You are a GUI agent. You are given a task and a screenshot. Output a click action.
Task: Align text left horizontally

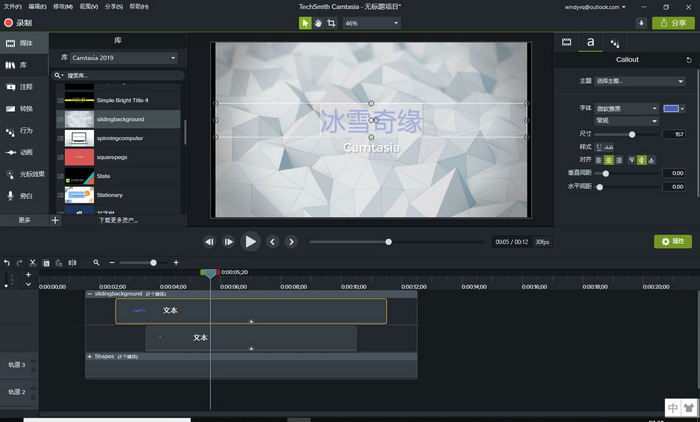599,160
